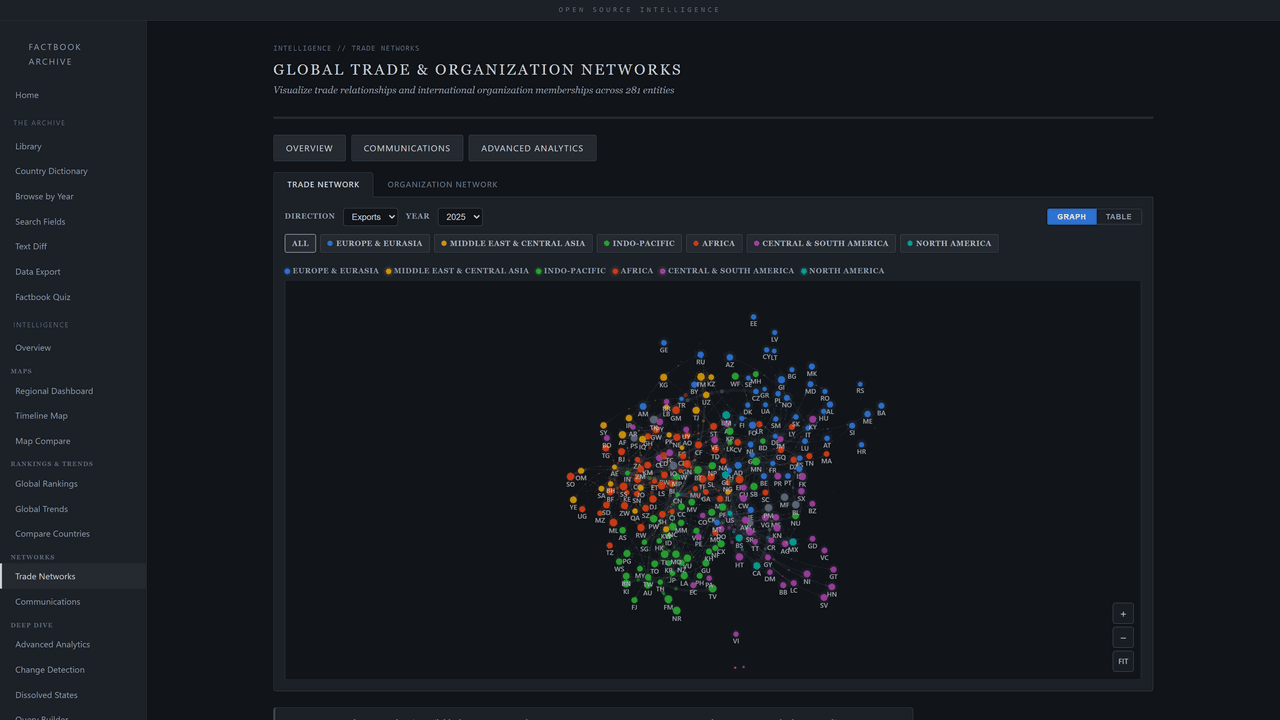Zoom in on the trade network graph
This screenshot has height=720, width=1280.
coord(1123,613)
